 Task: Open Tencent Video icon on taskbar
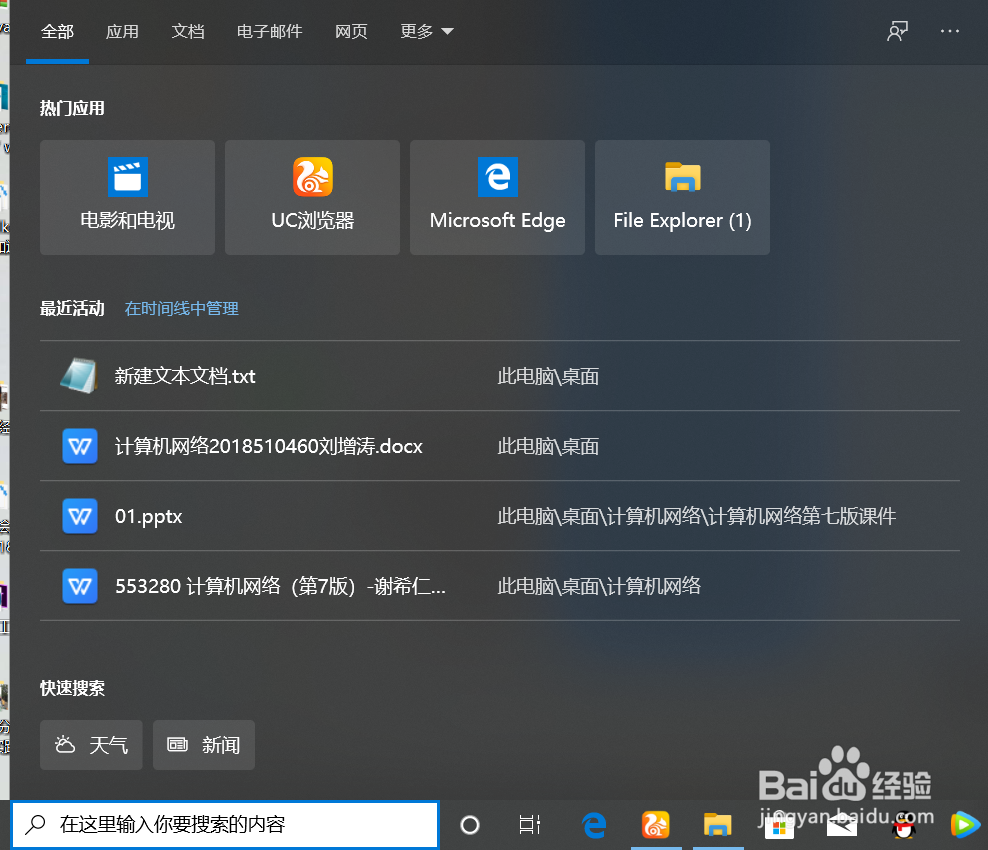pos(965,825)
